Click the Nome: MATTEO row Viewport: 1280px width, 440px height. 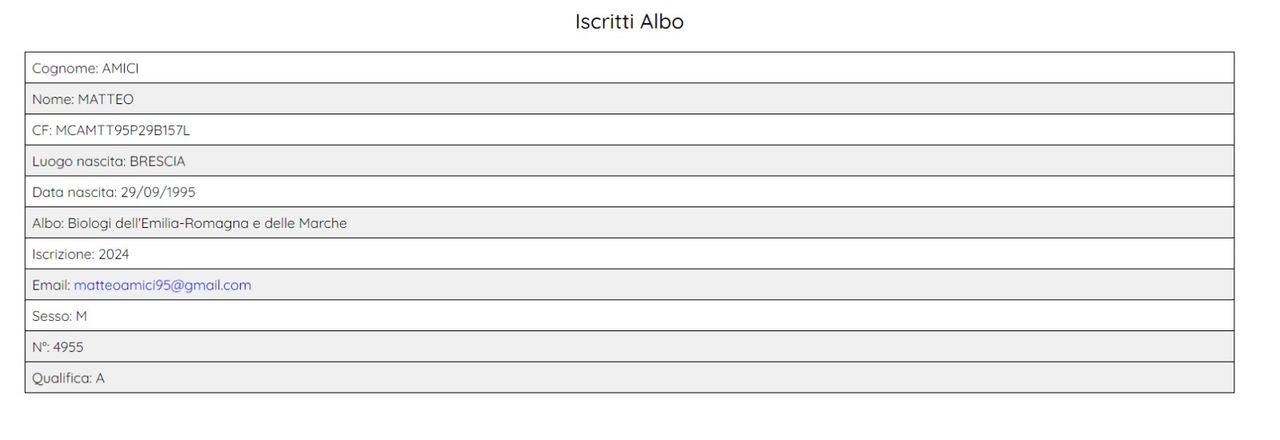point(629,99)
